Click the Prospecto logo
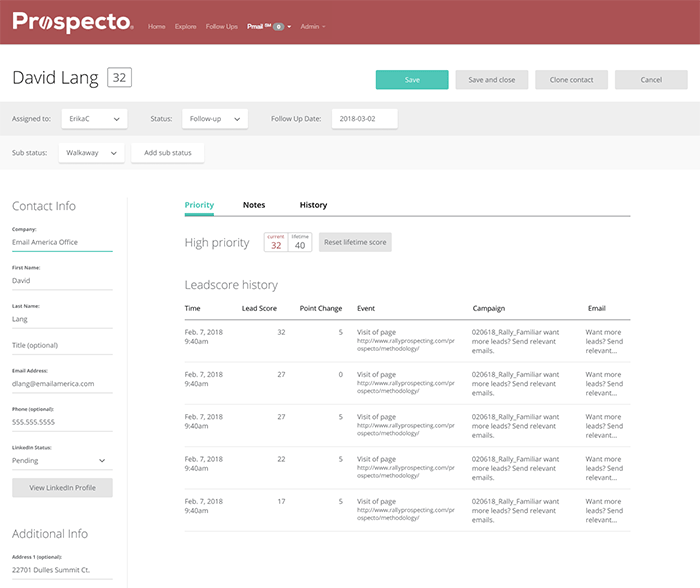Image resolution: width=700 pixels, height=588 pixels. coord(73,22)
